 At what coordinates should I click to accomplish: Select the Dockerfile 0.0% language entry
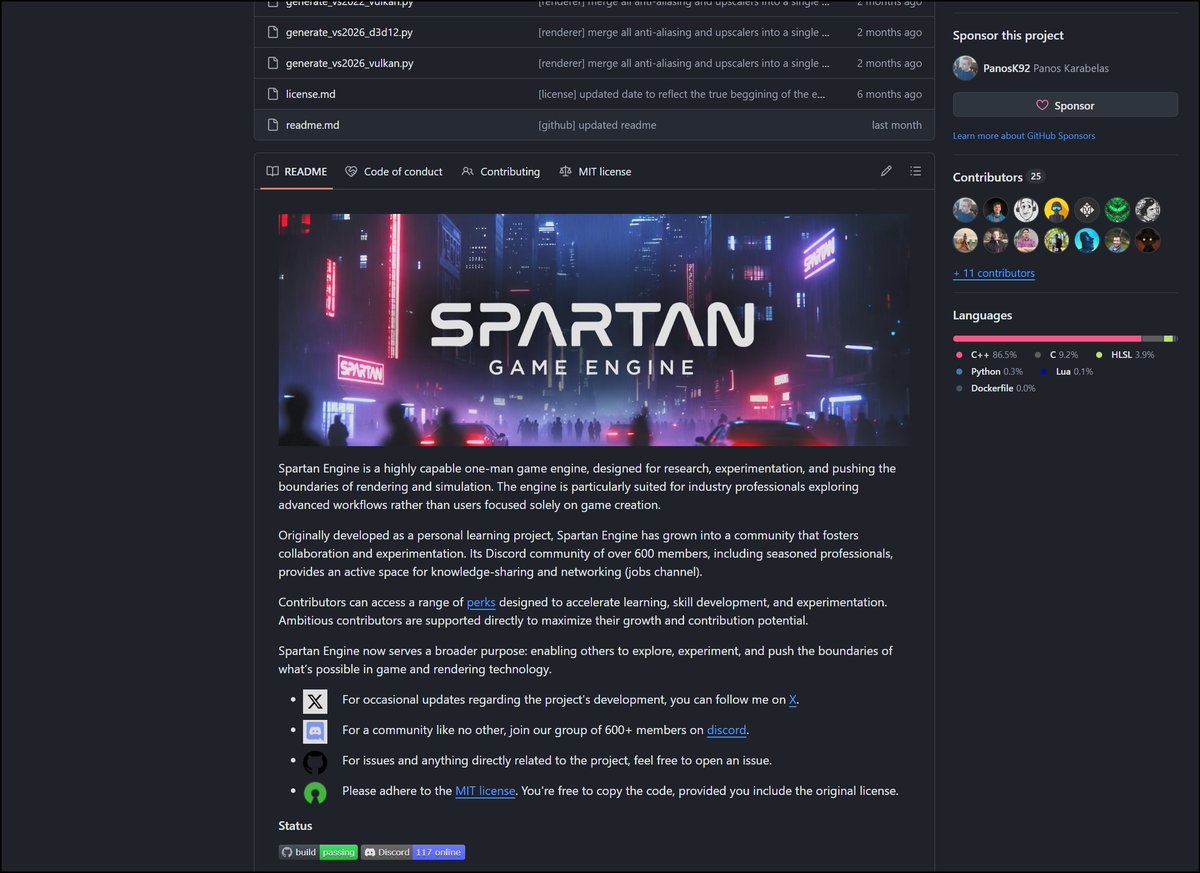pos(995,388)
